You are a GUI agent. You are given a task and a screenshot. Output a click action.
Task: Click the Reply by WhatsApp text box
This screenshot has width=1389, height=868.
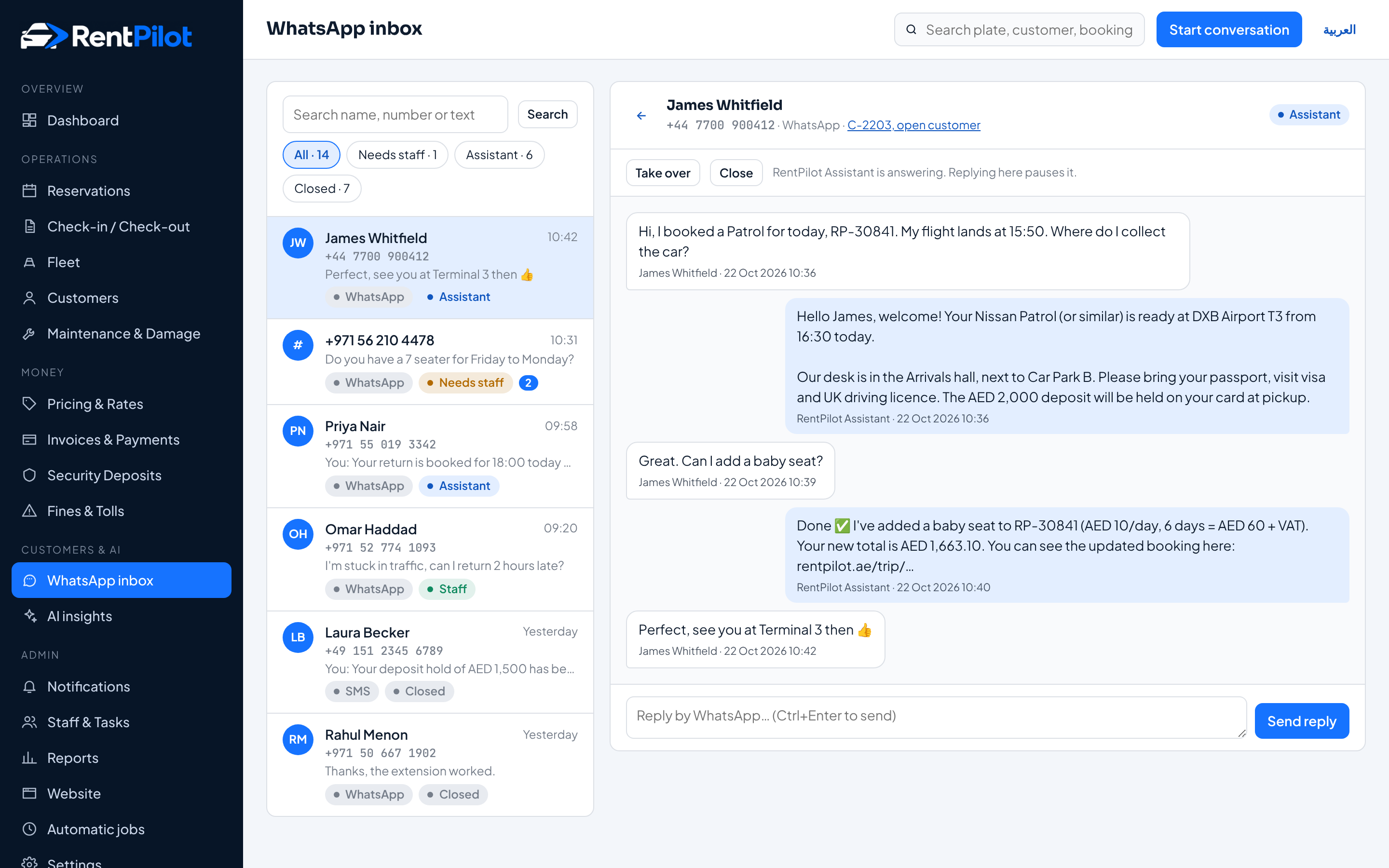(x=936, y=717)
